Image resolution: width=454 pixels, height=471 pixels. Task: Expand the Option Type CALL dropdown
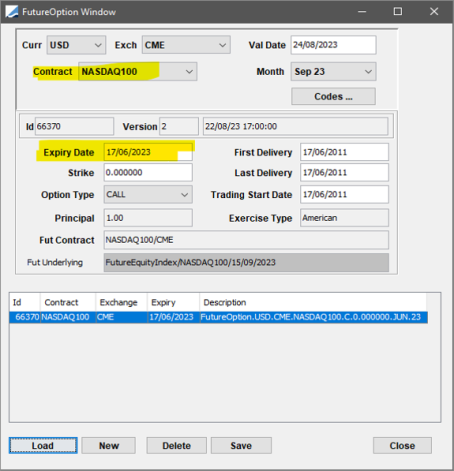148,194
